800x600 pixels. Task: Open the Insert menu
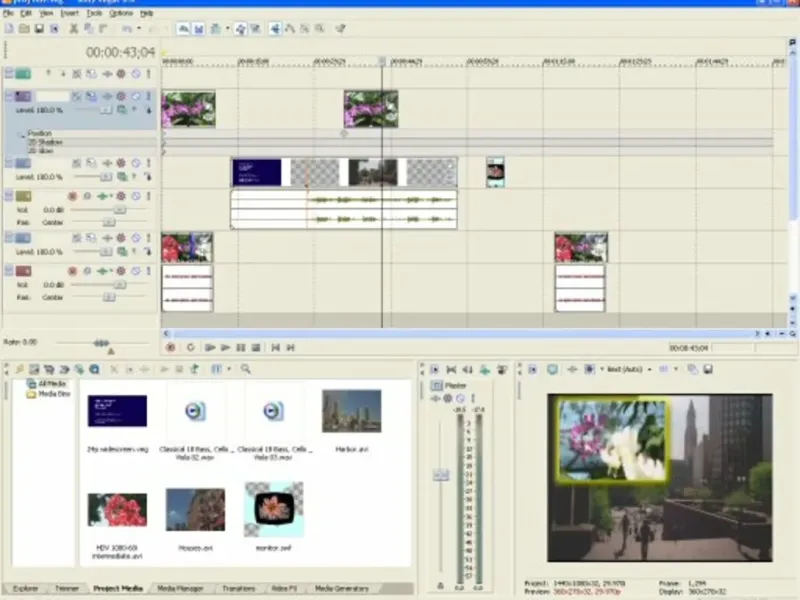(69, 14)
